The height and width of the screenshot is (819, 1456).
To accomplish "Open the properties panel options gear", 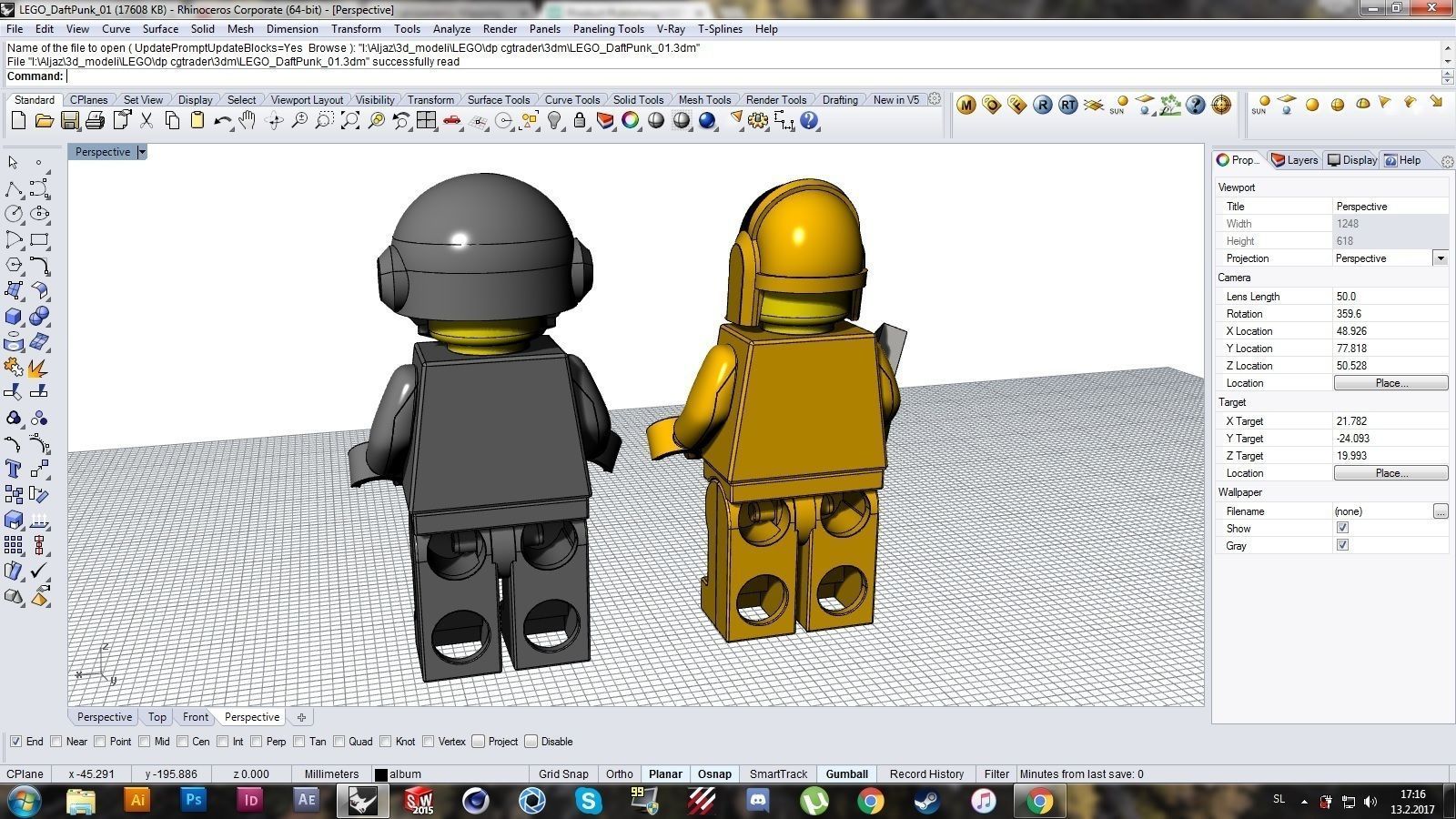I will point(1448,161).
